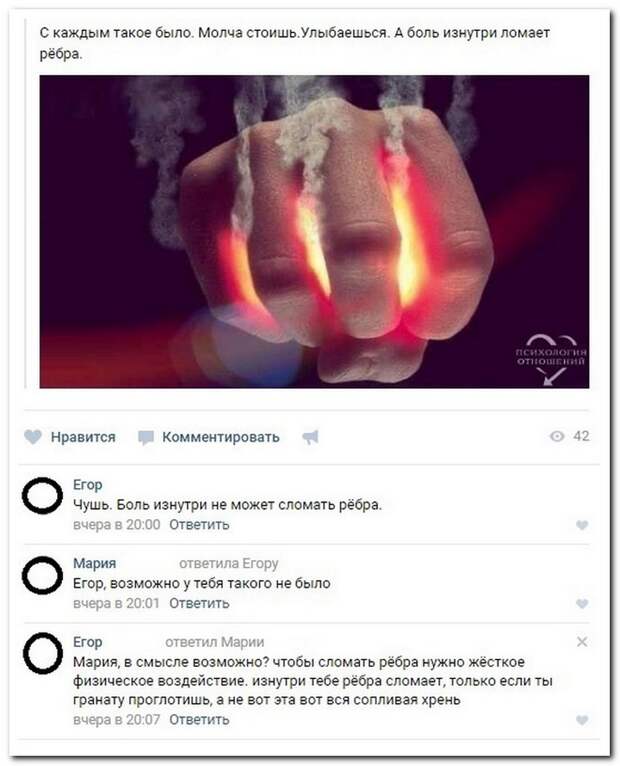The width and height of the screenshot is (620, 766).
Task: Open Мария's profile name link
Action: click(x=95, y=563)
